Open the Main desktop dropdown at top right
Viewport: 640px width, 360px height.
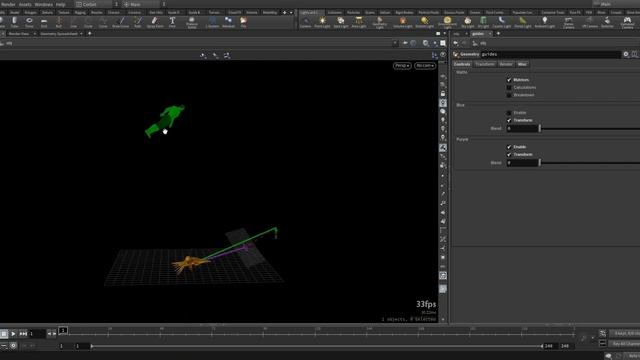pos(616,4)
